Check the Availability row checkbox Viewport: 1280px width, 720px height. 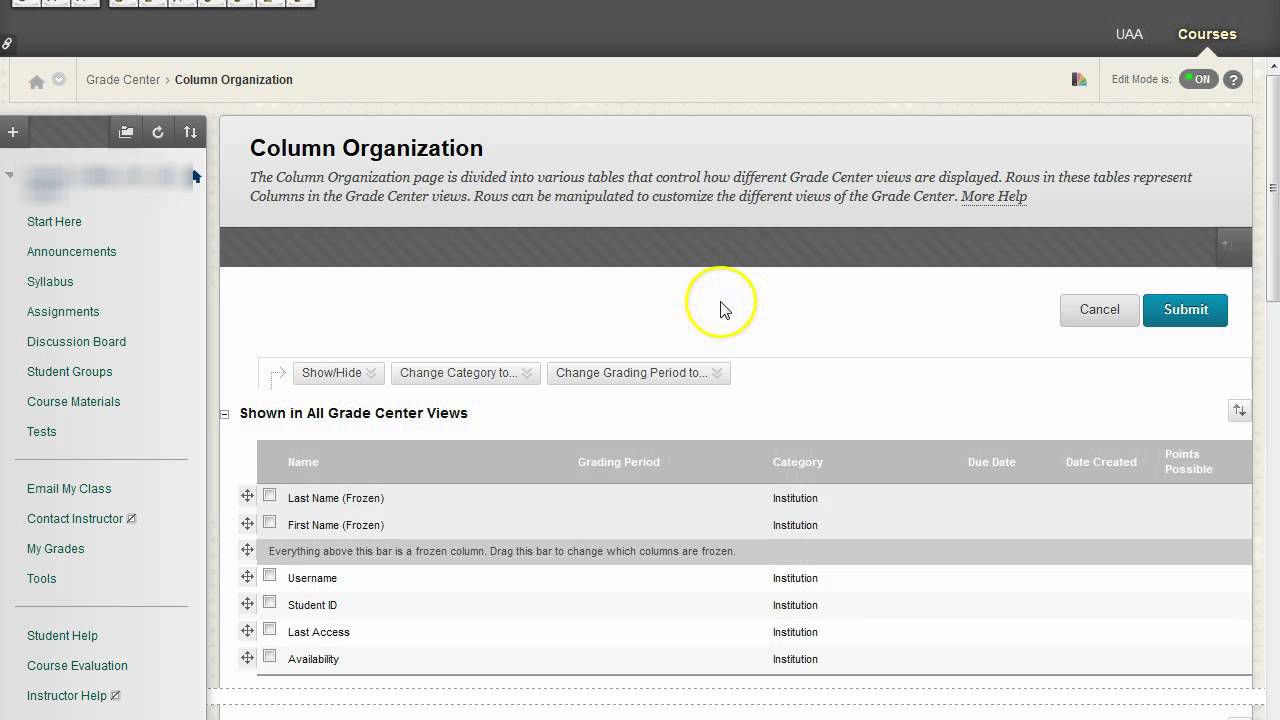(269, 656)
